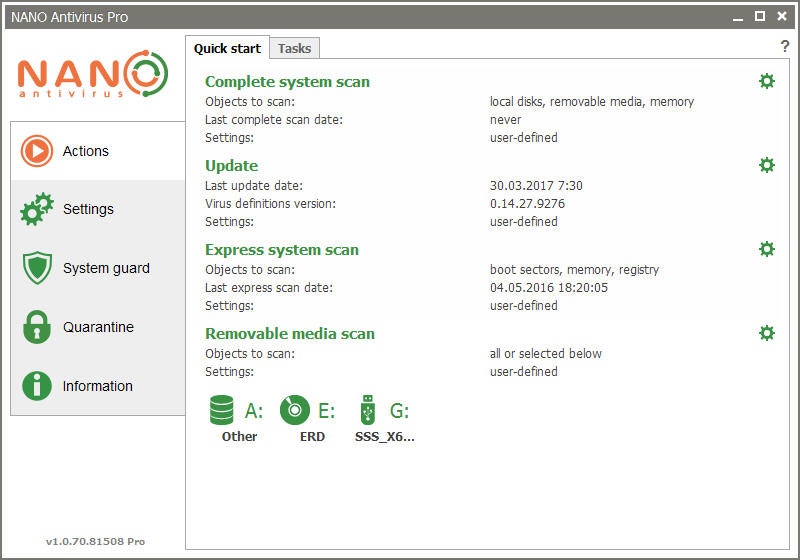Screen dimensions: 800x560
Task: Click 'Last update date:' label
Action: 254,186
